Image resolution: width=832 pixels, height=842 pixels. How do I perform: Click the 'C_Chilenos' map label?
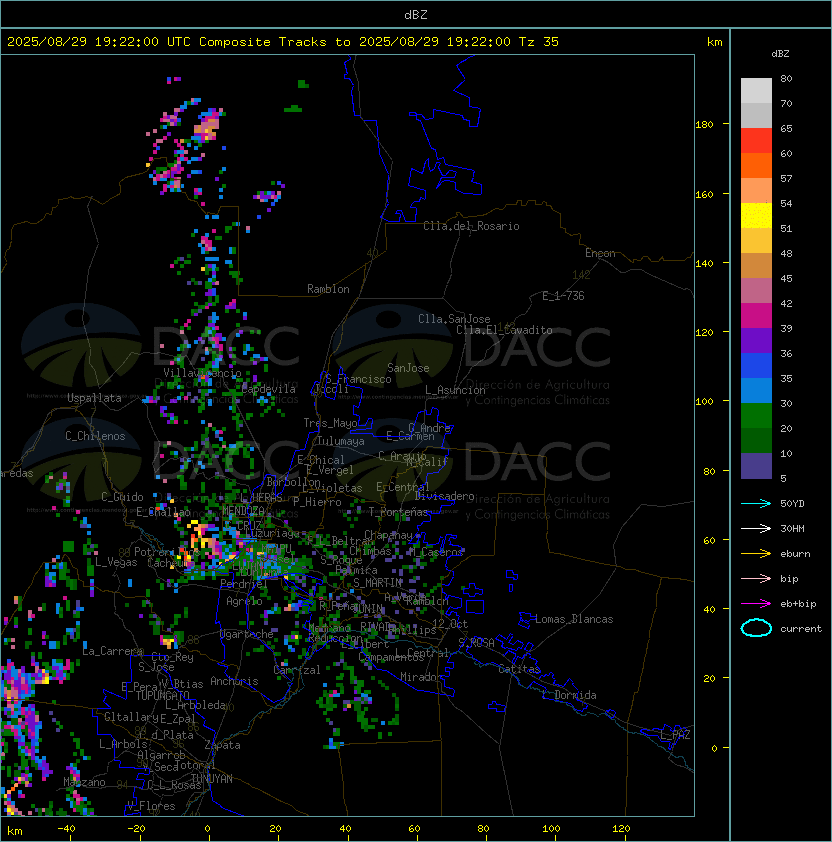(x=95, y=436)
